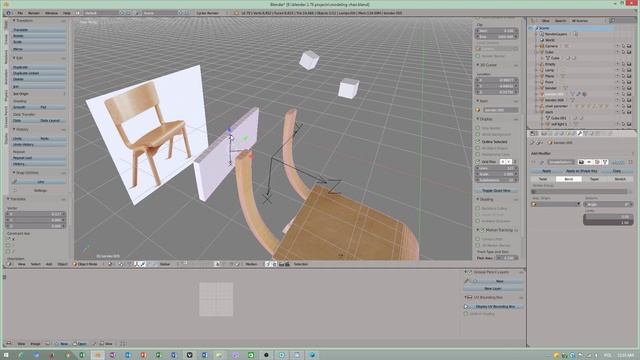Click the Duplicate Linked button
The height and width of the screenshot is (360, 640).
pos(39,73)
